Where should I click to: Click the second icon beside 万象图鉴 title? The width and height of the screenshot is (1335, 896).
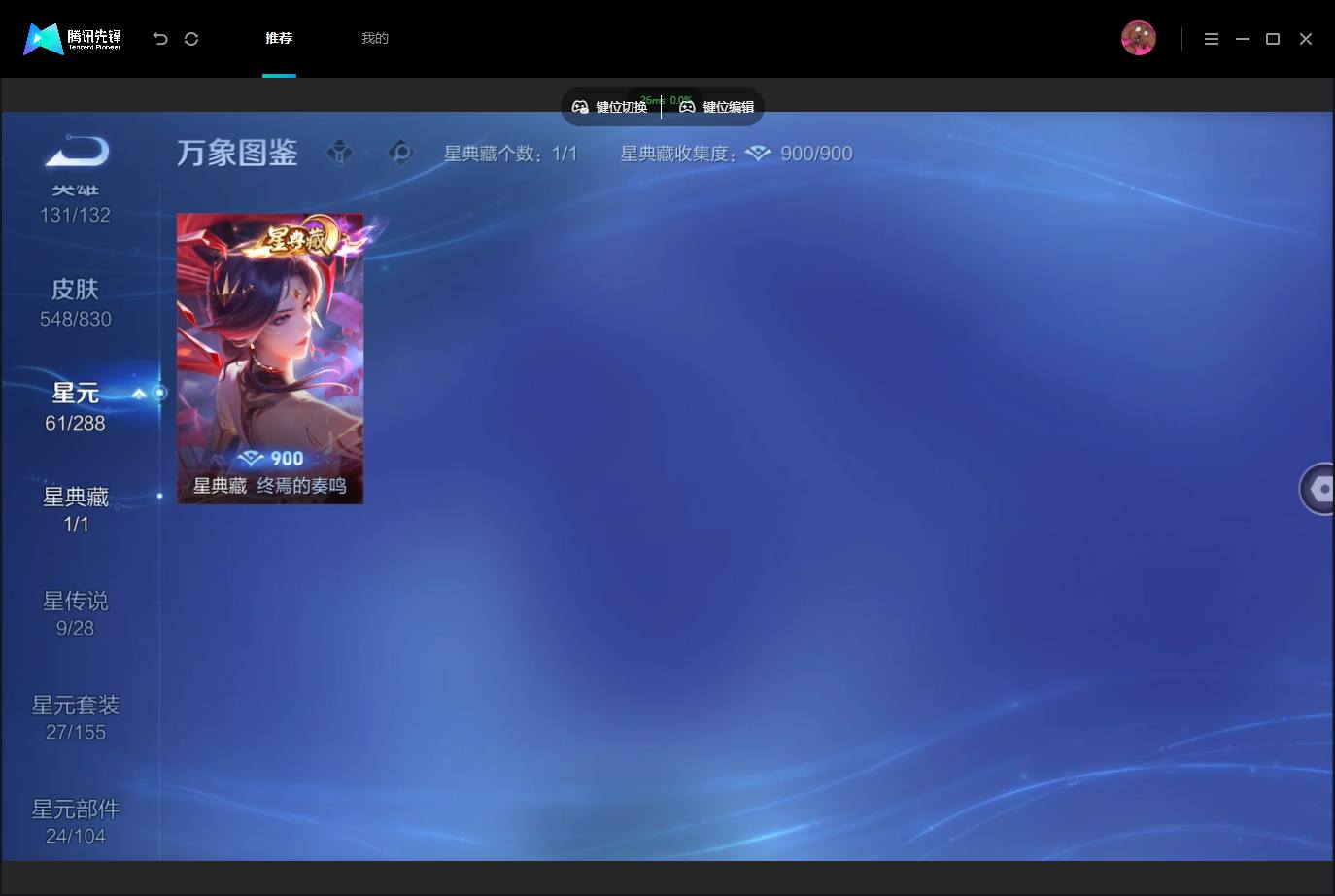click(400, 153)
